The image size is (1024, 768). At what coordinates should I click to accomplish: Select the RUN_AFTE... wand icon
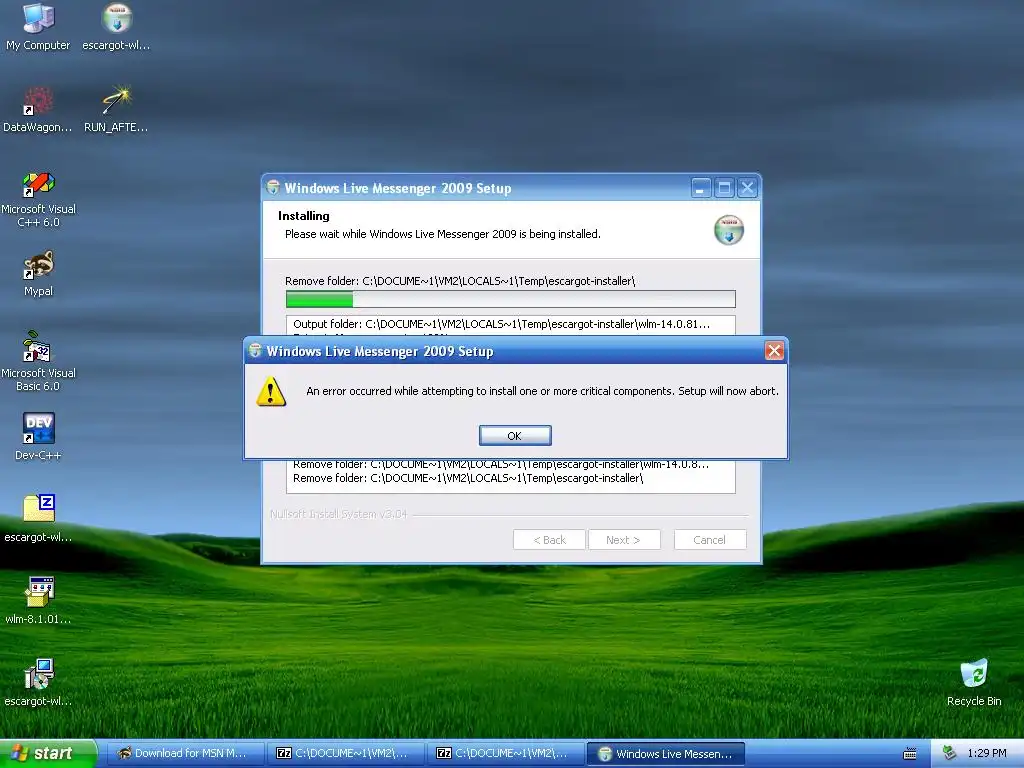(117, 102)
